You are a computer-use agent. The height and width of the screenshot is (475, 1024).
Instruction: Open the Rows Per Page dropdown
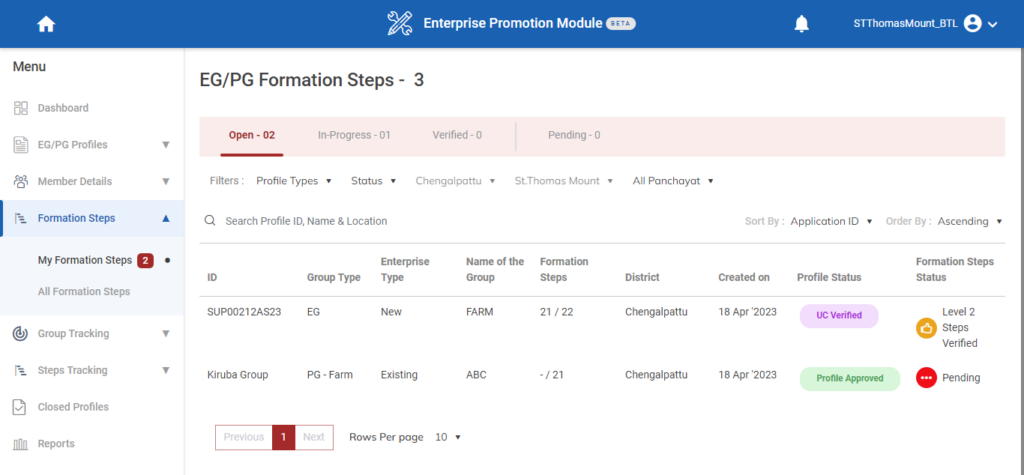point(448,437)
